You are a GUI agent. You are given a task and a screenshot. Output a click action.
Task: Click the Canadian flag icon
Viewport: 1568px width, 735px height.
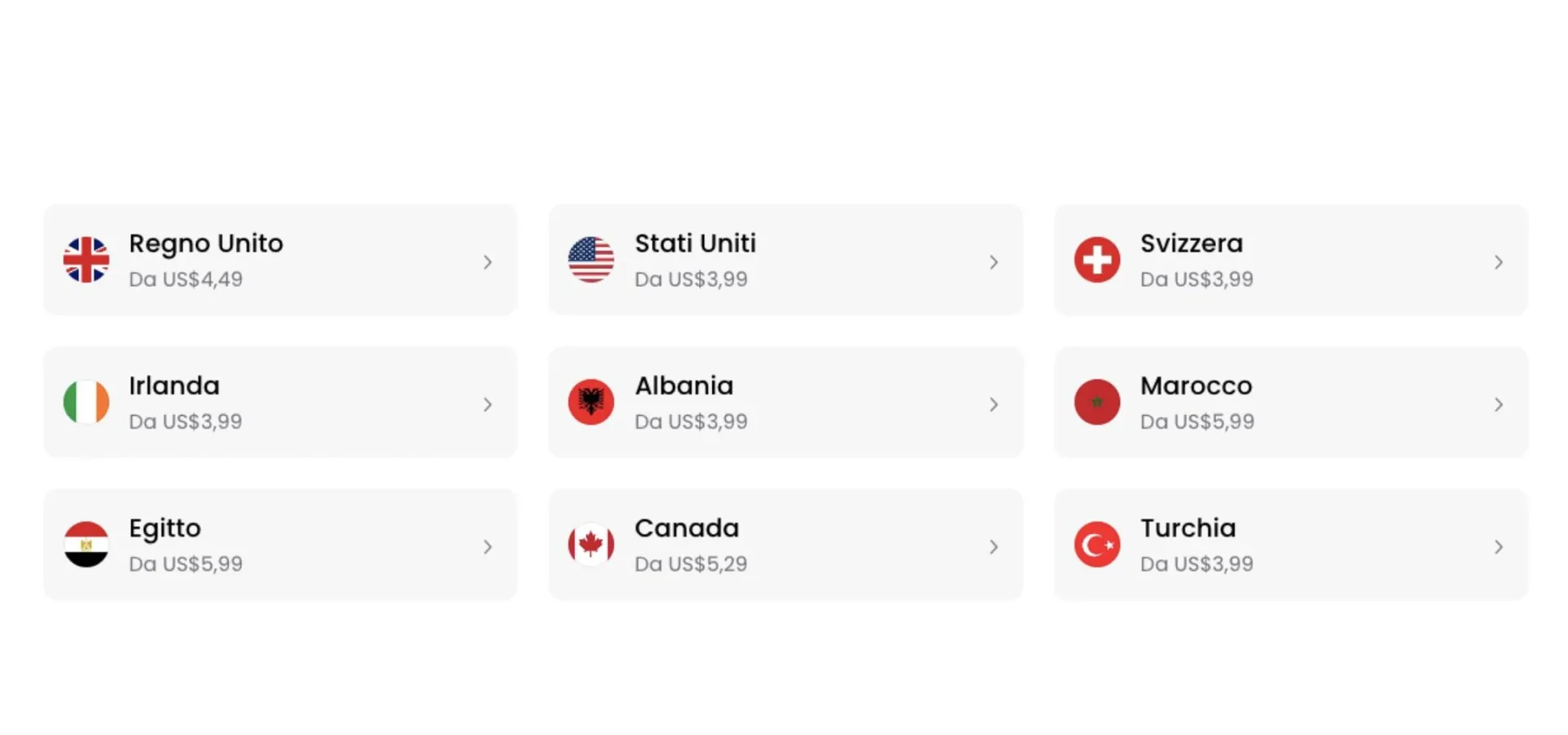pos(591,544)
